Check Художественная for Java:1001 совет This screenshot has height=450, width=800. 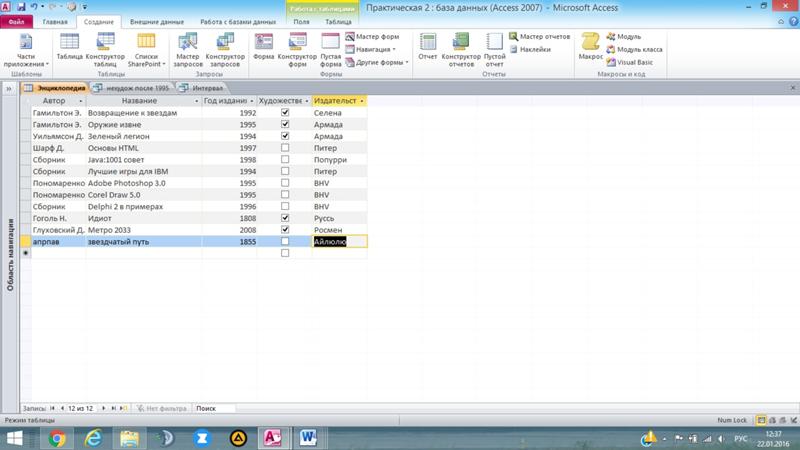click(285, 159)
